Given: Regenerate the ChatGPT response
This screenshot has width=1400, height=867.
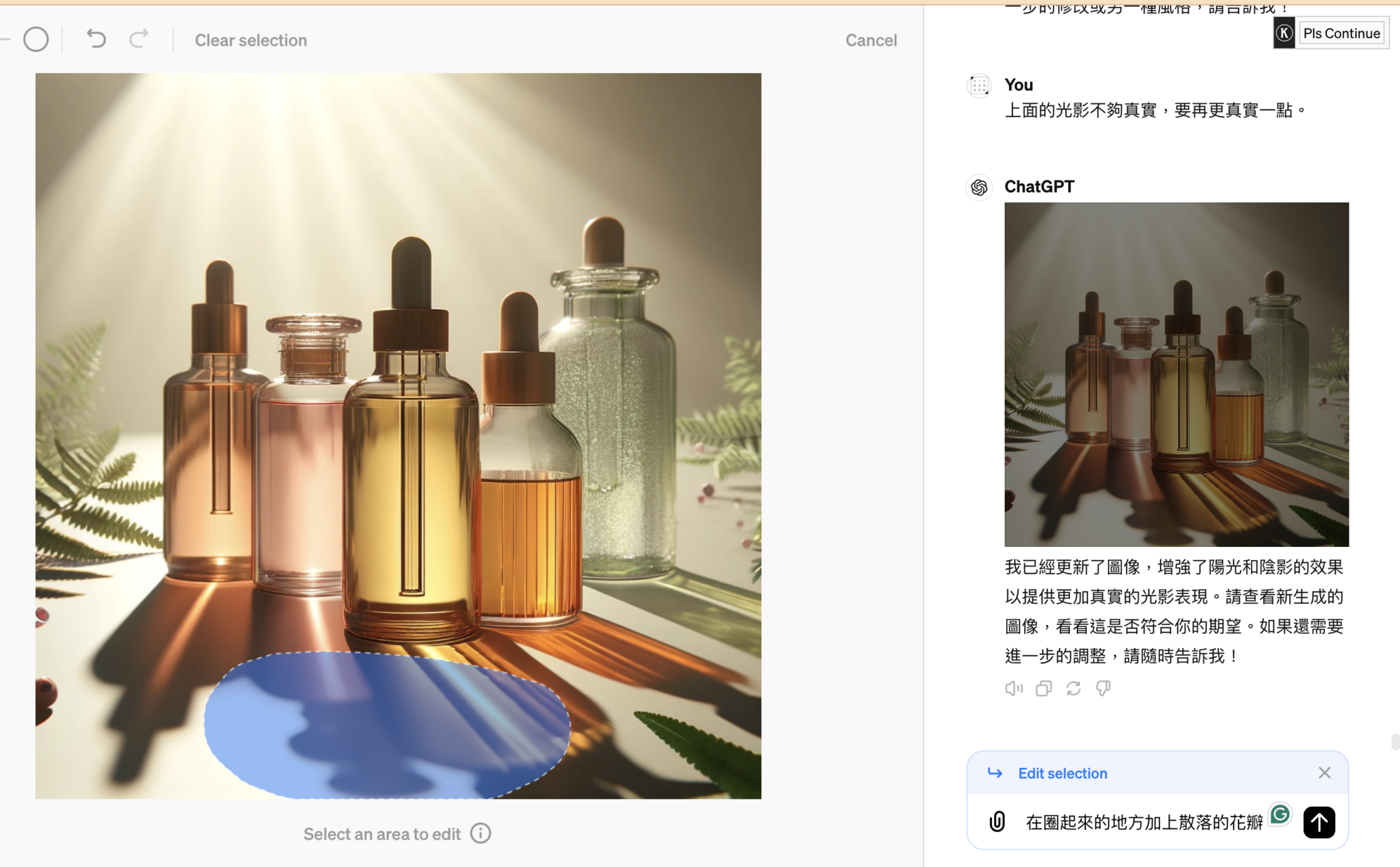Looking at the screenshot, I should click(x=1073, y=689).
